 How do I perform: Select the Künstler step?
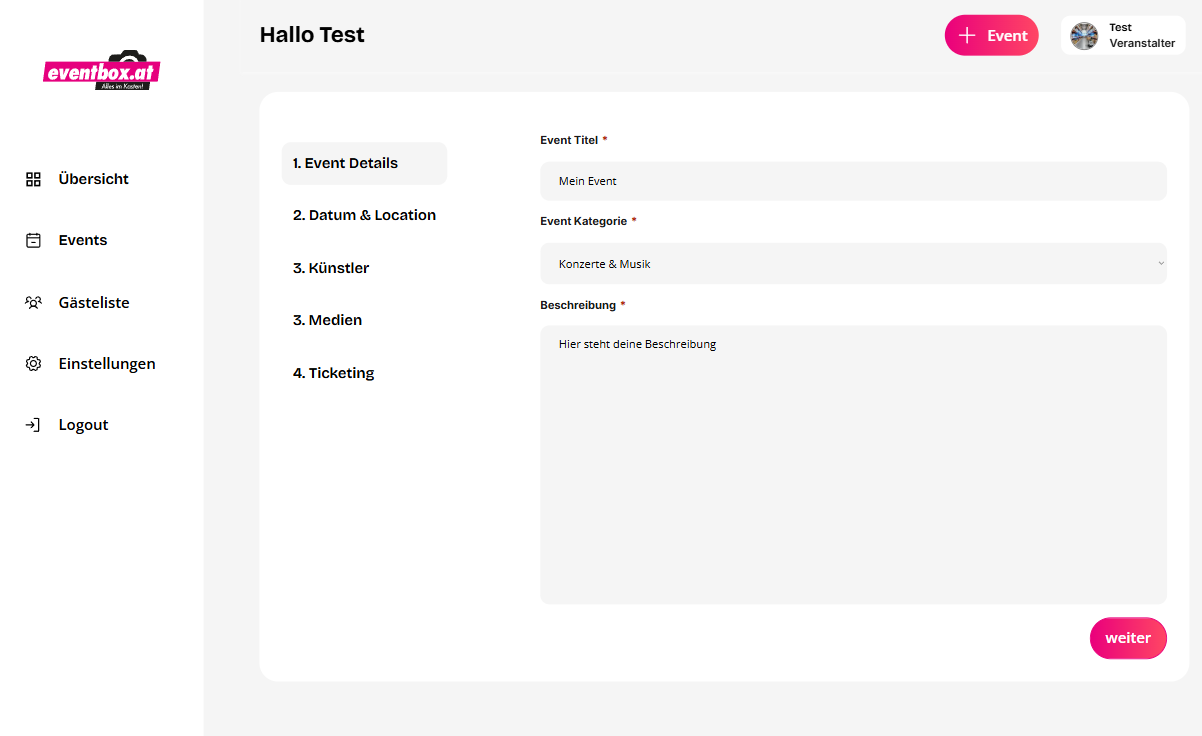[x=331, y=267]
